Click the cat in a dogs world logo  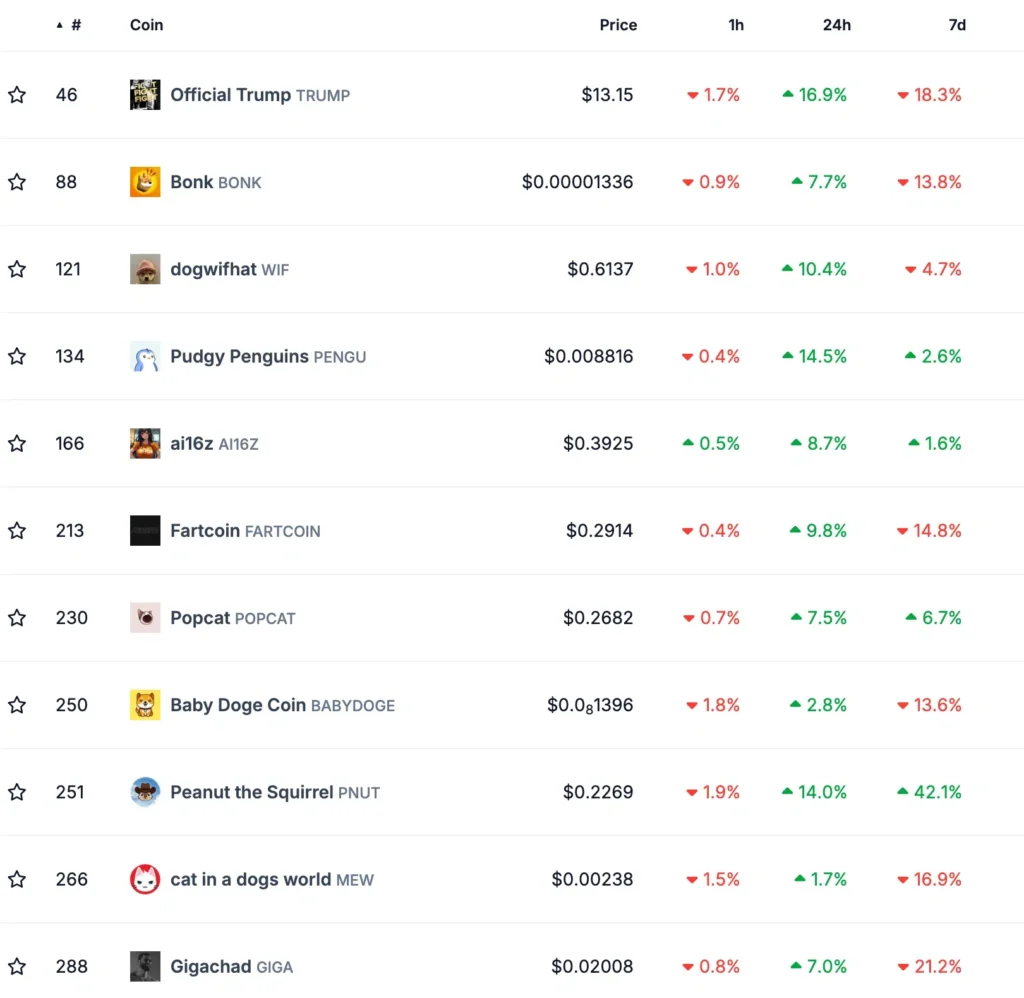click(x=145, y=879)
